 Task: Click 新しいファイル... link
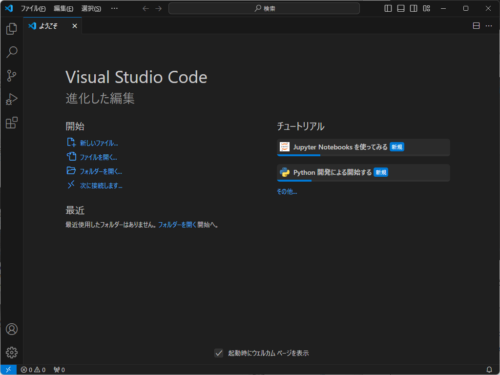[x=99, y=143]
